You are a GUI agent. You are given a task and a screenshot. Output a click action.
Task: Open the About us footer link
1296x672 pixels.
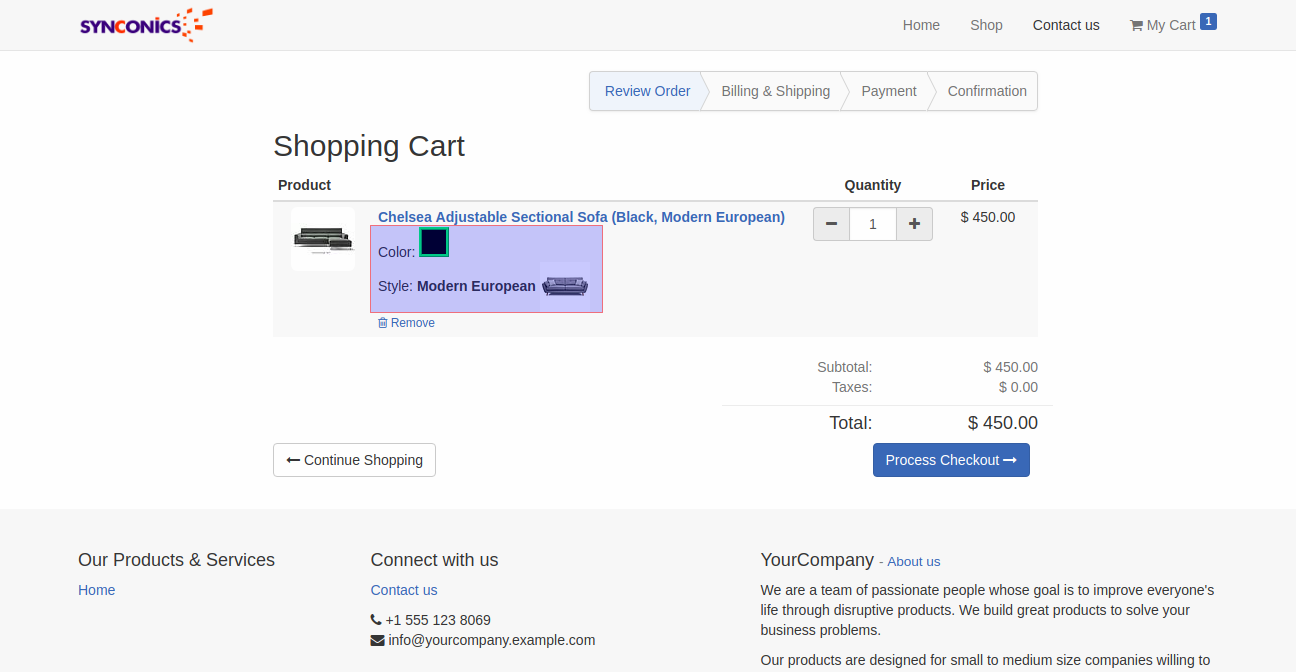pos(913,562)
